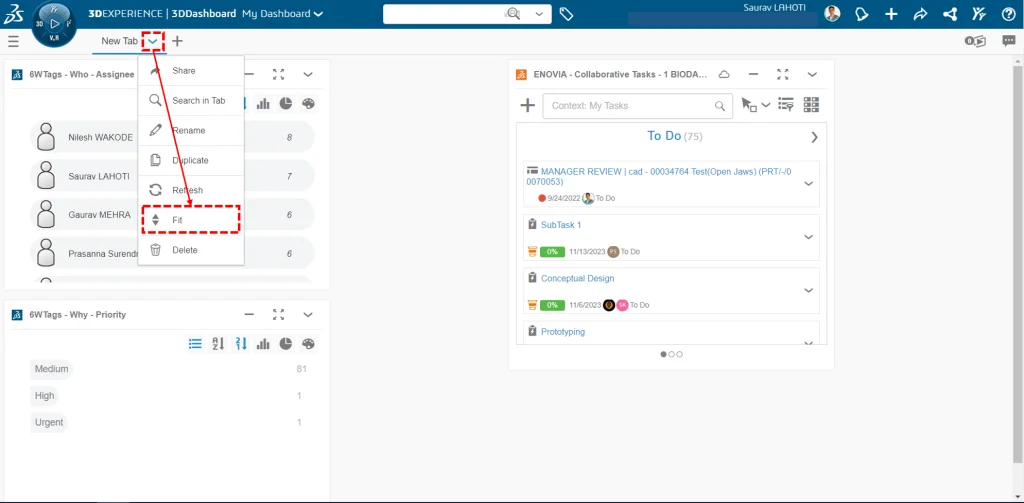Open the Help question mark icon

1008,14
